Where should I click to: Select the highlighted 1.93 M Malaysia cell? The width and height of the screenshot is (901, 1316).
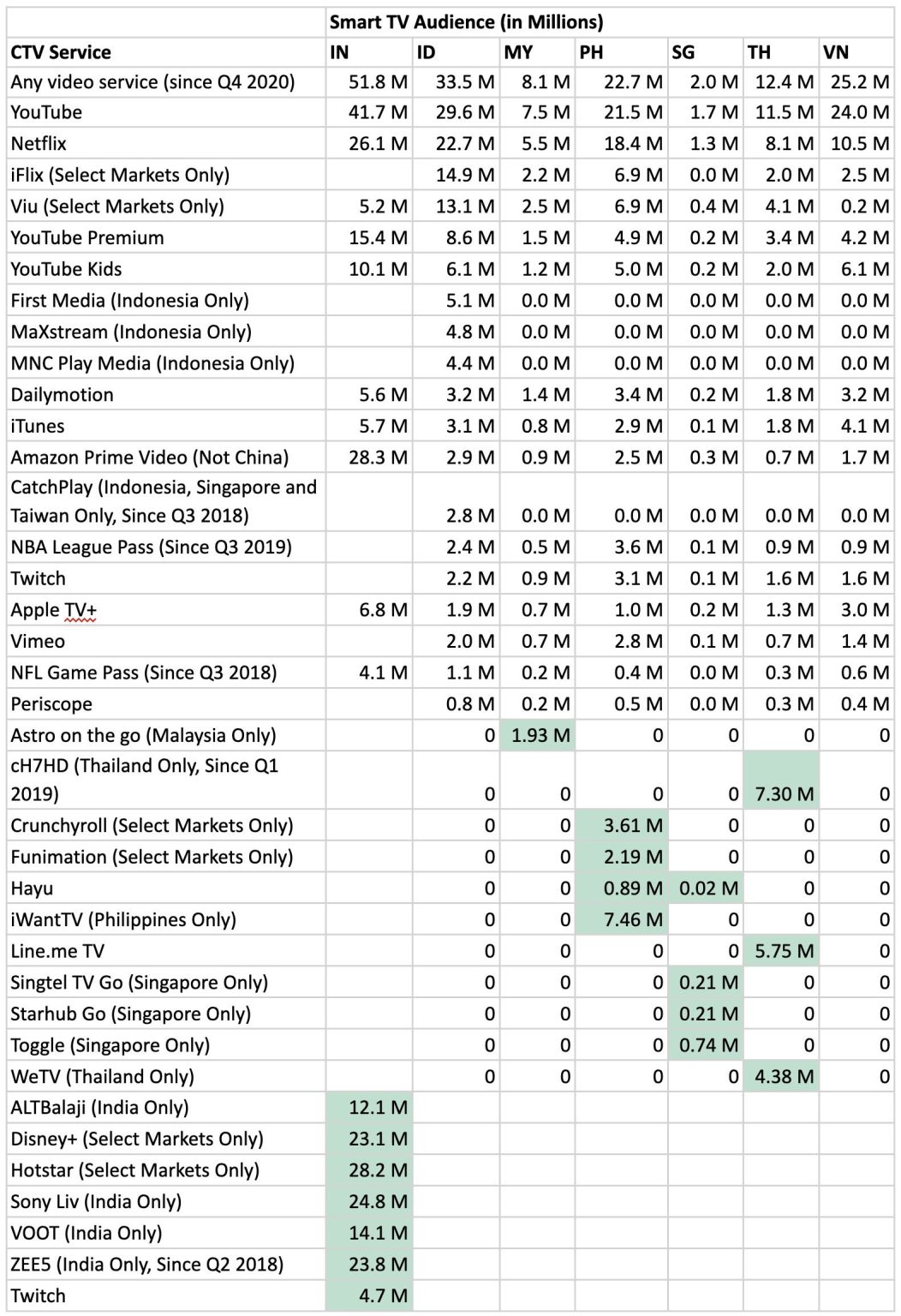pos(537,735)
